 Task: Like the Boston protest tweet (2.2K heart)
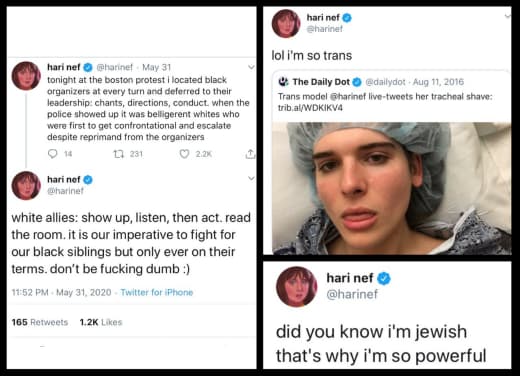[184, 154]
